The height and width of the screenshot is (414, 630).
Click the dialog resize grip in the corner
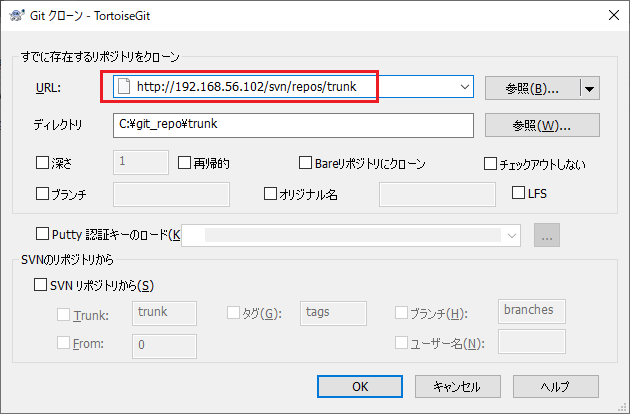point(622,407)
